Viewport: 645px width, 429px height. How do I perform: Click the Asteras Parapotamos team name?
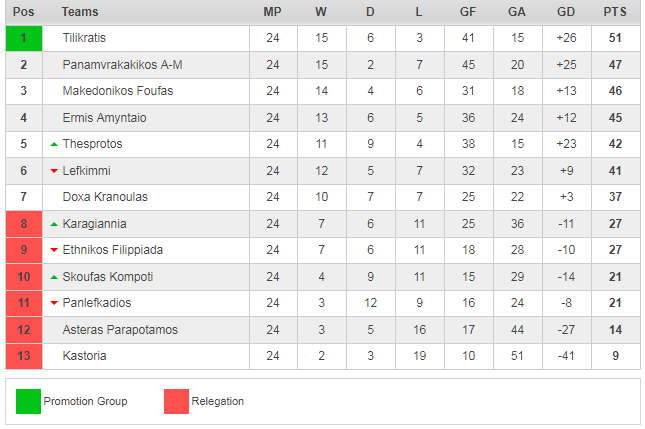[119, 330]
